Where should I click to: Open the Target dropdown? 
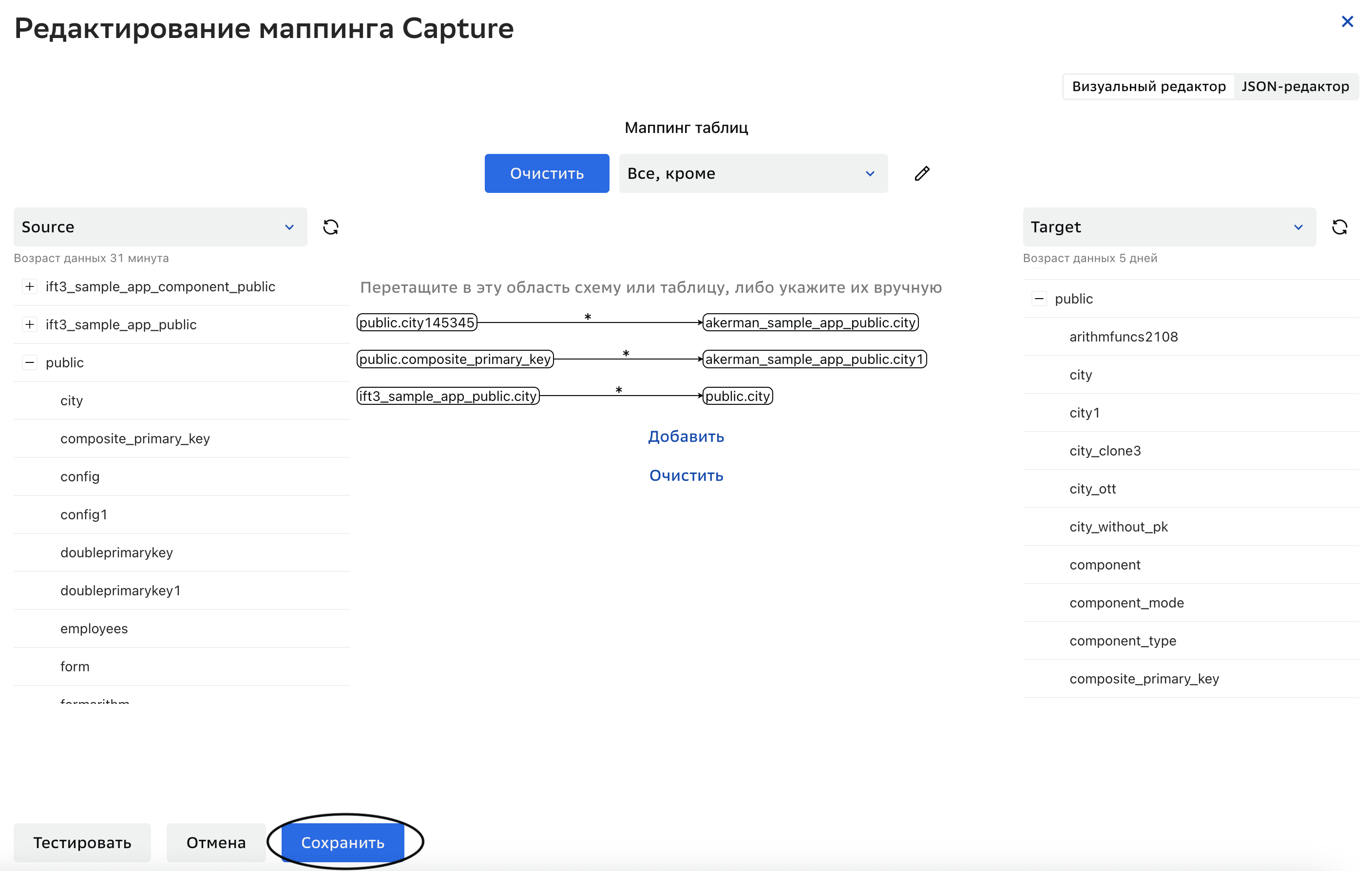coord(1169,227)
